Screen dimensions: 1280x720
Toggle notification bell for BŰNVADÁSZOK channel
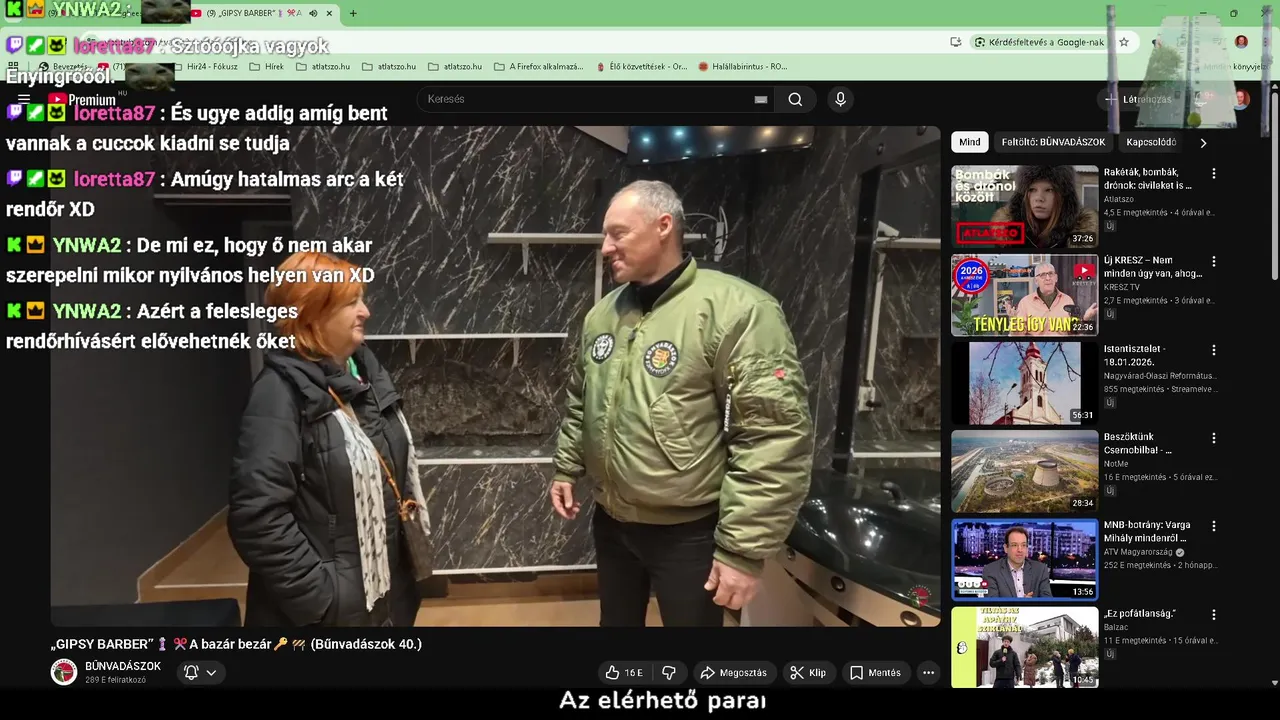191,673
